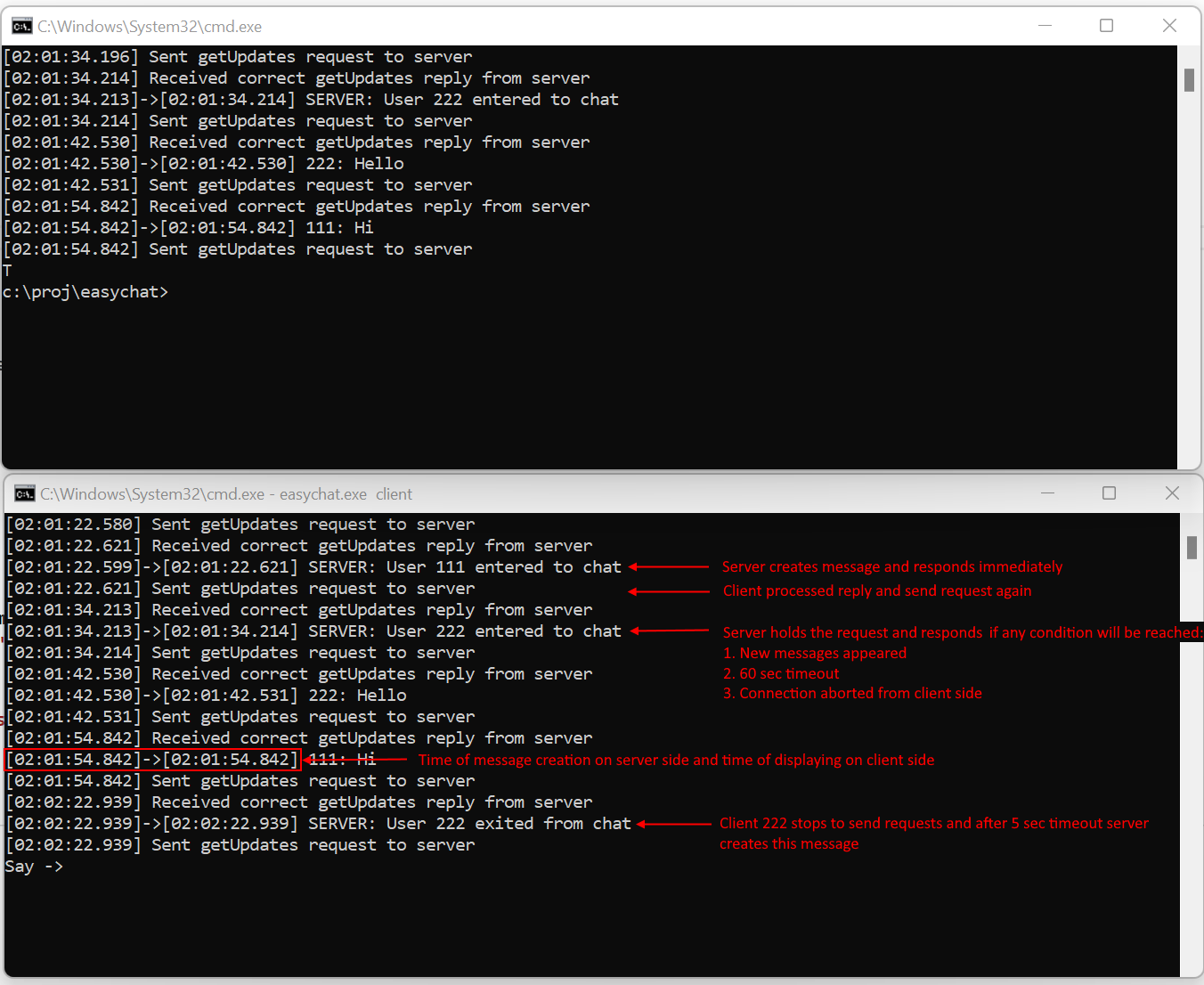This screenshot has height=985, width=1204.
Task: Click '[02:02:22.939] Sent getUpdates request' in client window
Action: click(x=240, y=845)
